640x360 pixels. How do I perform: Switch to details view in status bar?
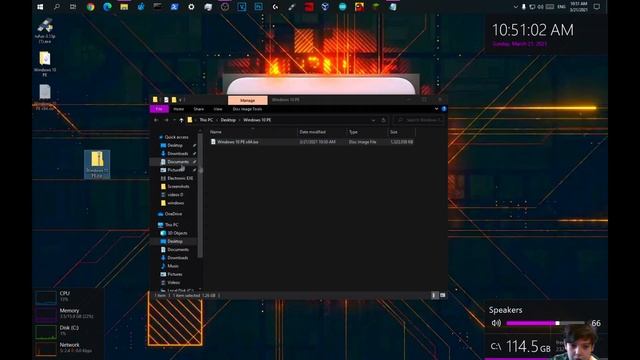[x=434, y=295]
